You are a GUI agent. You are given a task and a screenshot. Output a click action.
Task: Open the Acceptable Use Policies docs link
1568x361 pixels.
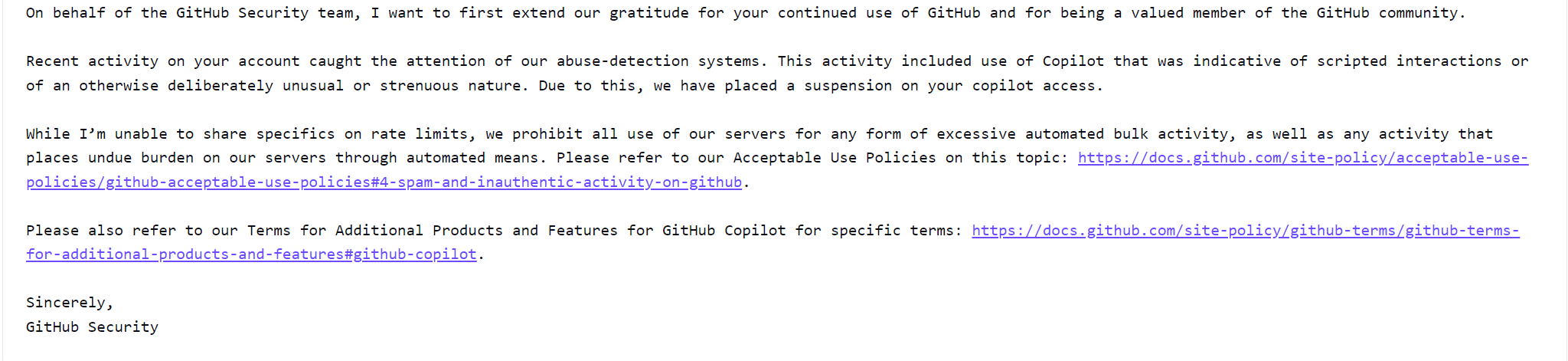(x=1302, y=158)
